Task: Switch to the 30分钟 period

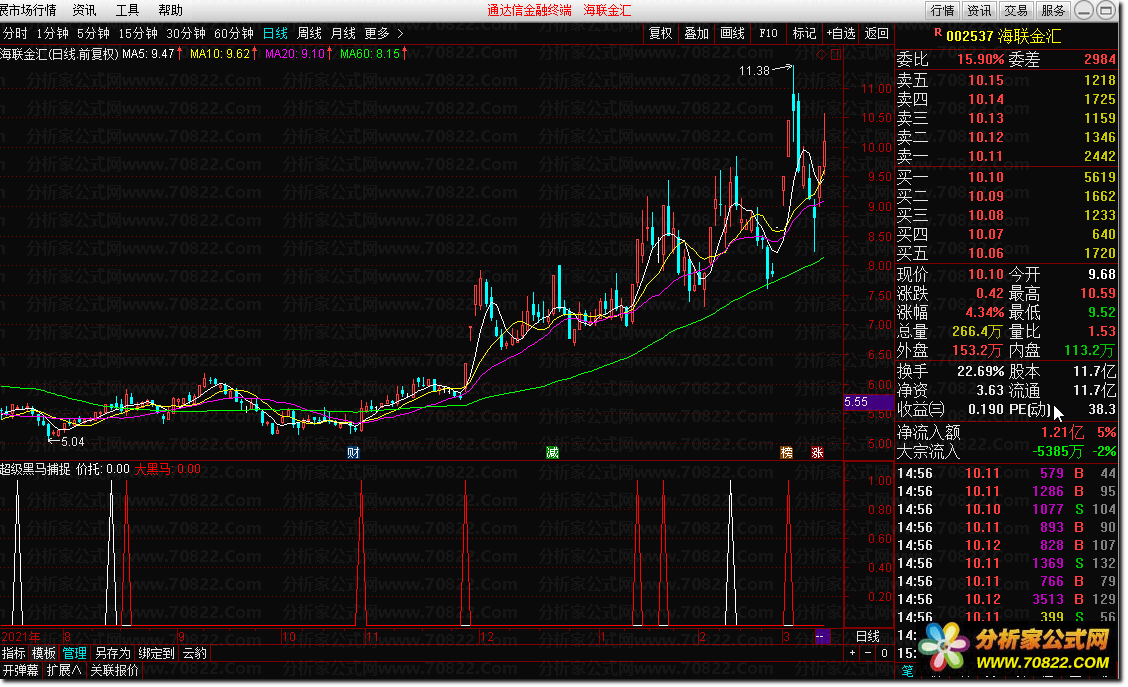Action: pyautogui.click(x=186, y=33)
